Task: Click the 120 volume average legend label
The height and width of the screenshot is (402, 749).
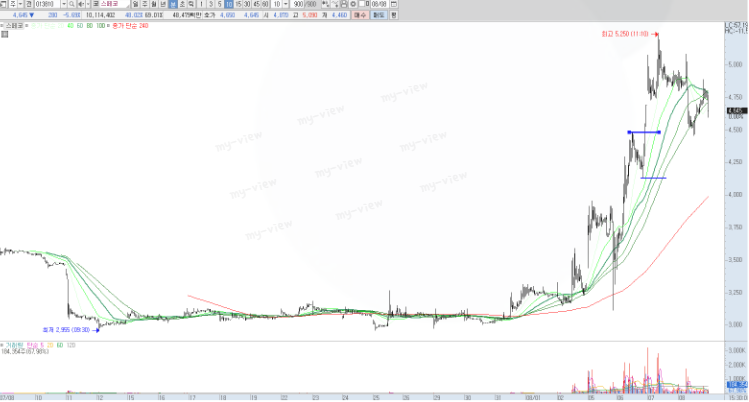Action: coord(70,345)
